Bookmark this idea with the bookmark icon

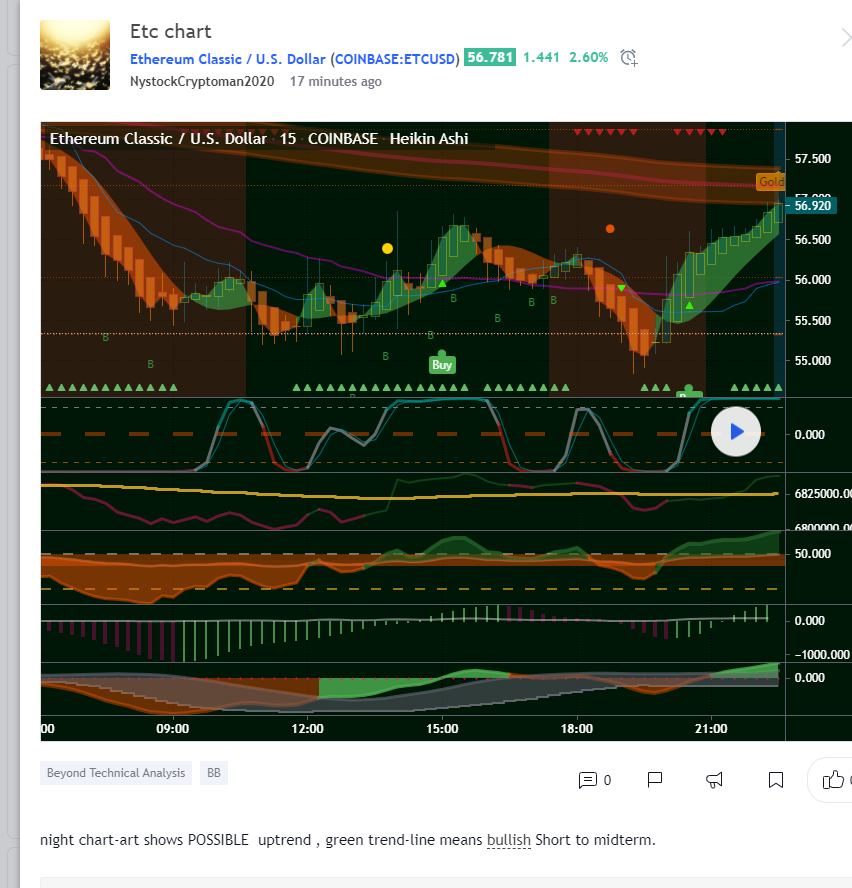(776, 780)
